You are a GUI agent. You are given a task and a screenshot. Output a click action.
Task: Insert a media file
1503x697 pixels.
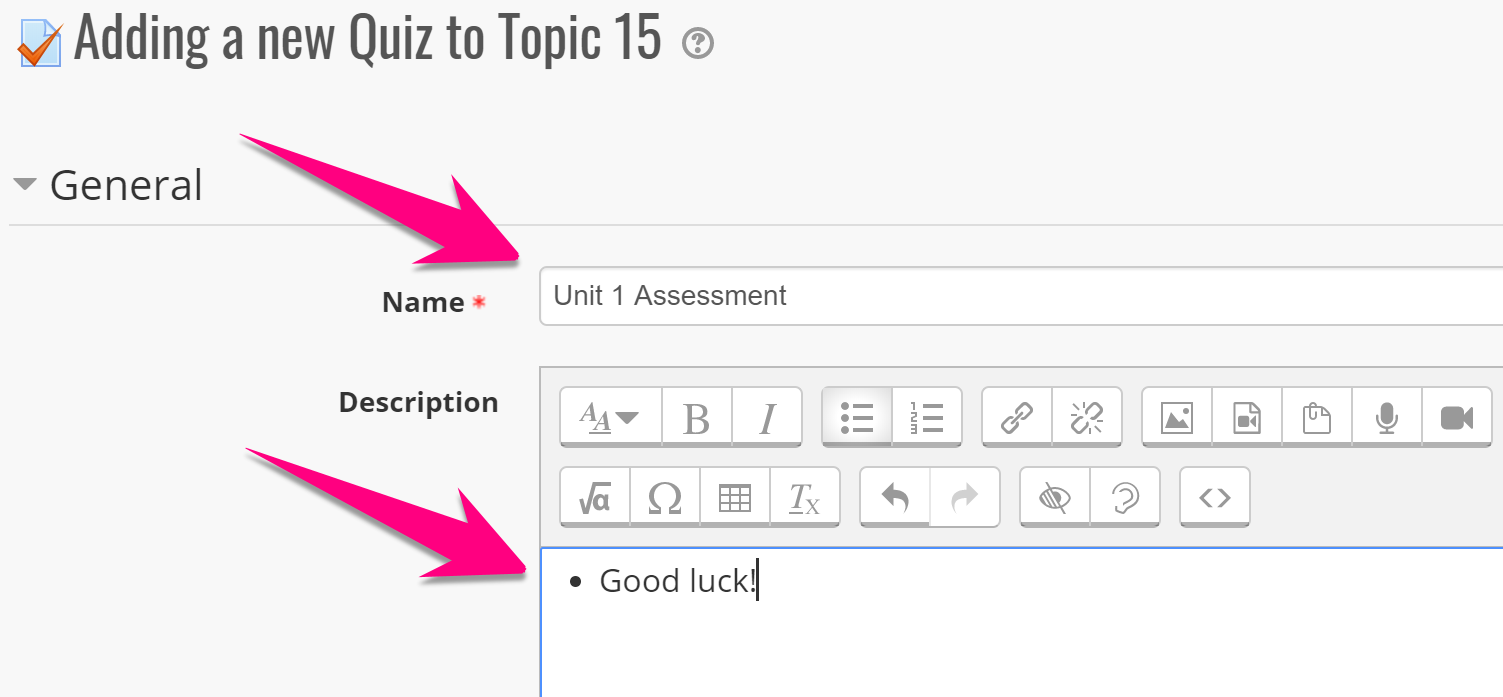click(1247, 417)
